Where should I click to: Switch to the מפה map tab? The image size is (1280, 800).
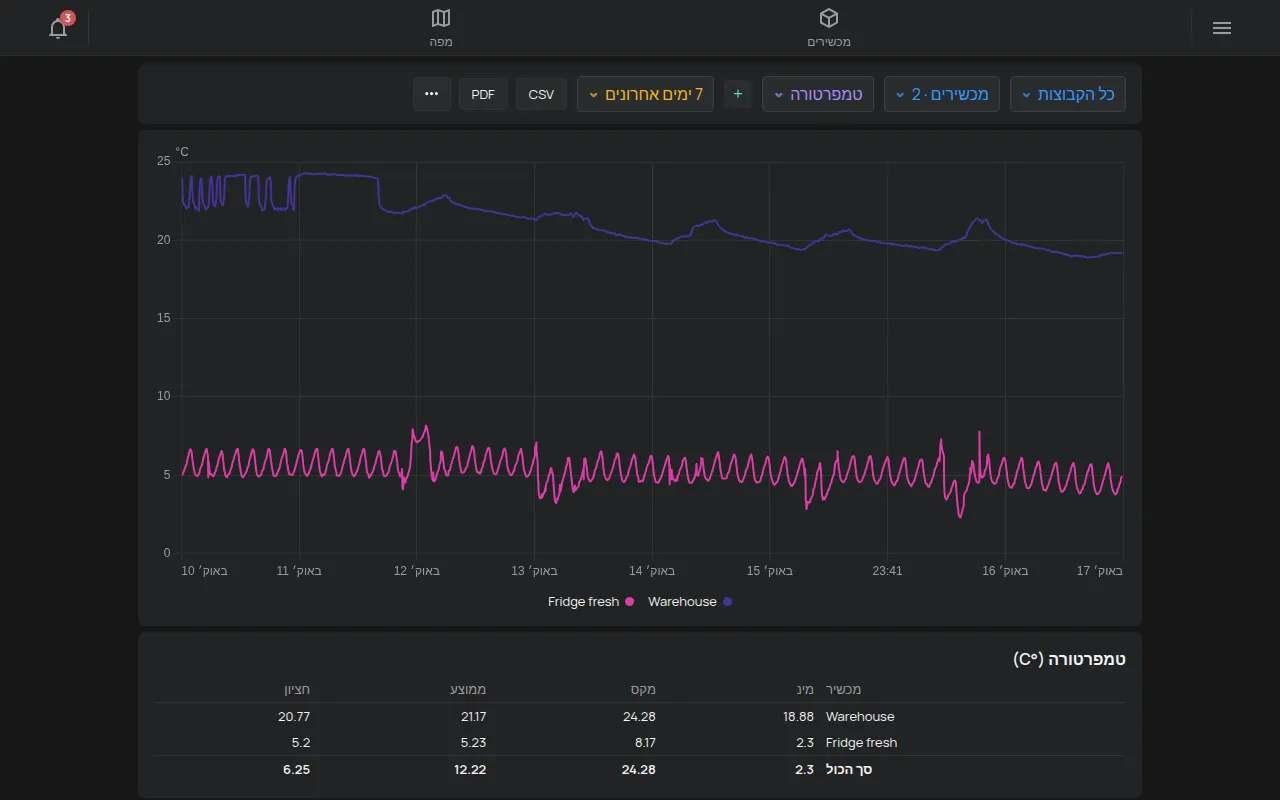[441, 28]
